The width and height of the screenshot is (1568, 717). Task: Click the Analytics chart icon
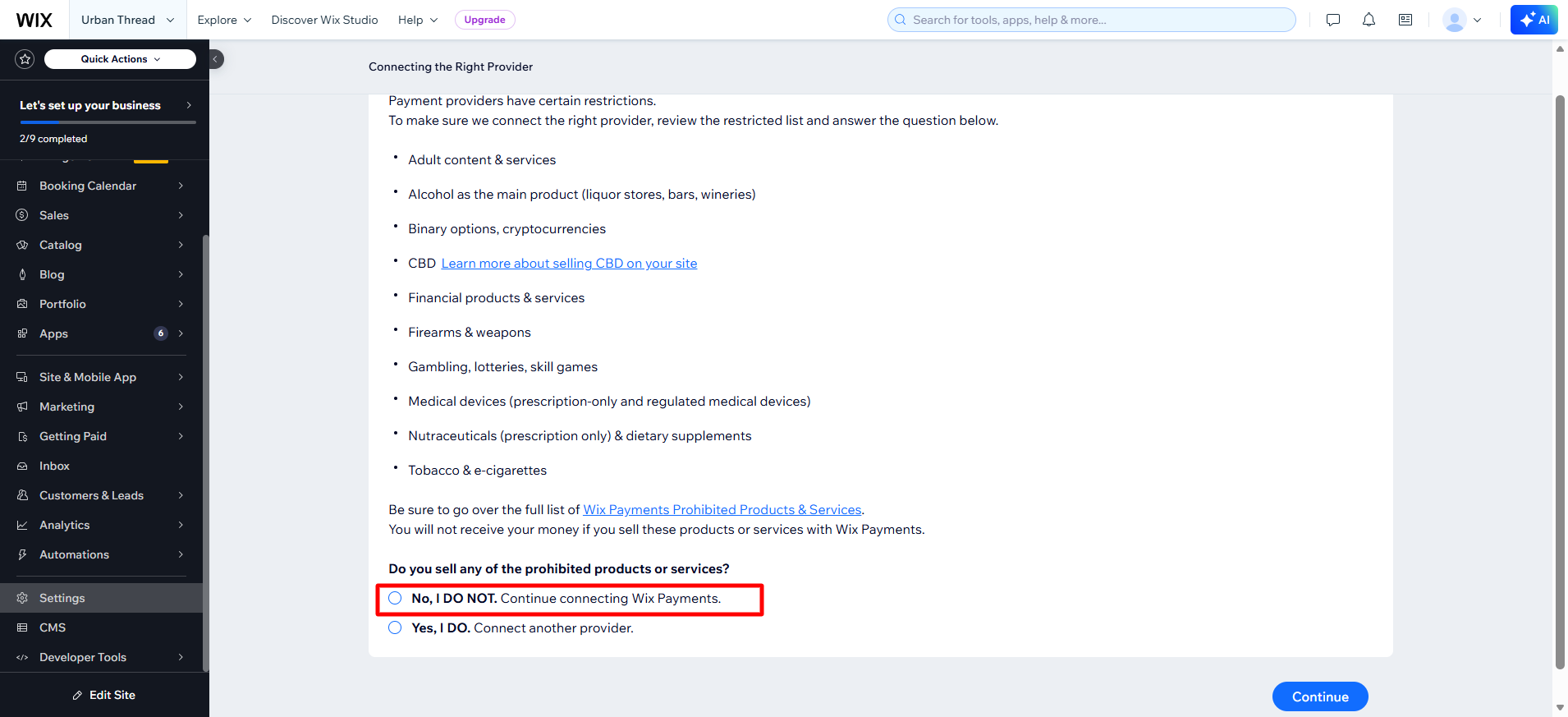(22, 525)
